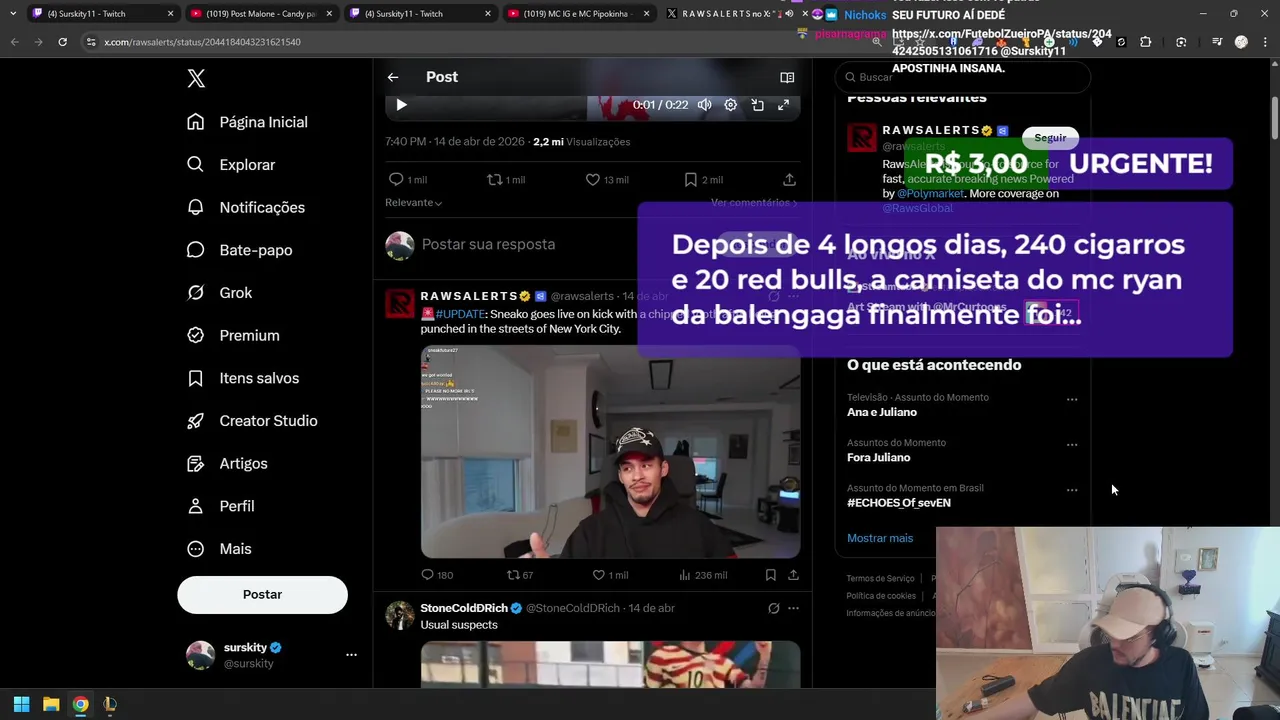Go back from Post view

[393, 77]
